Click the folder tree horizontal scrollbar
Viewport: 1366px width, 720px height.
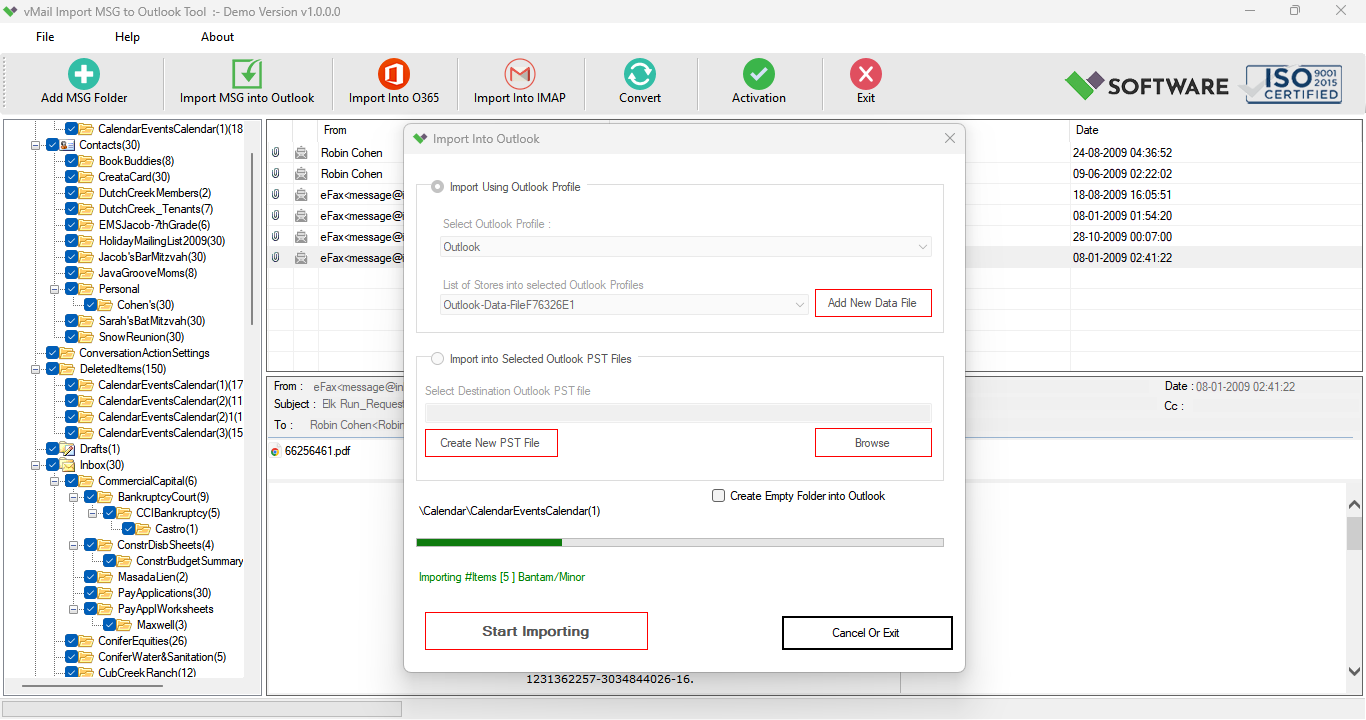pyautogui.click(x=92, y=687)
